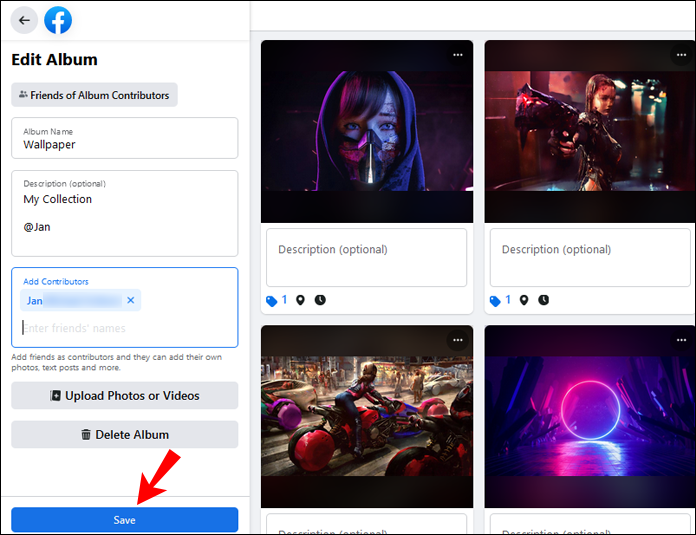The width and height of the screenshot is (696, 535).
Task: Click the Jan contributor chip
Action: tap(80, 300)
